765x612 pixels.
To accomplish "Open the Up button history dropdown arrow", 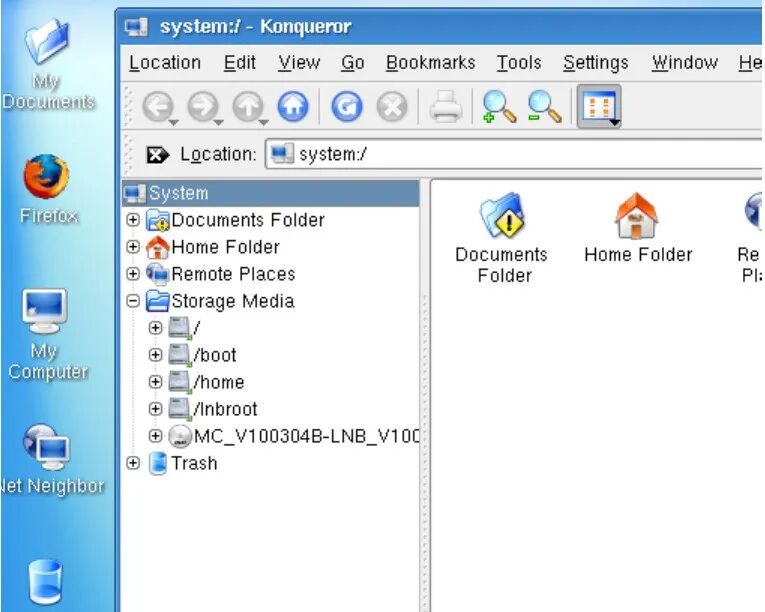I will 263,122.
